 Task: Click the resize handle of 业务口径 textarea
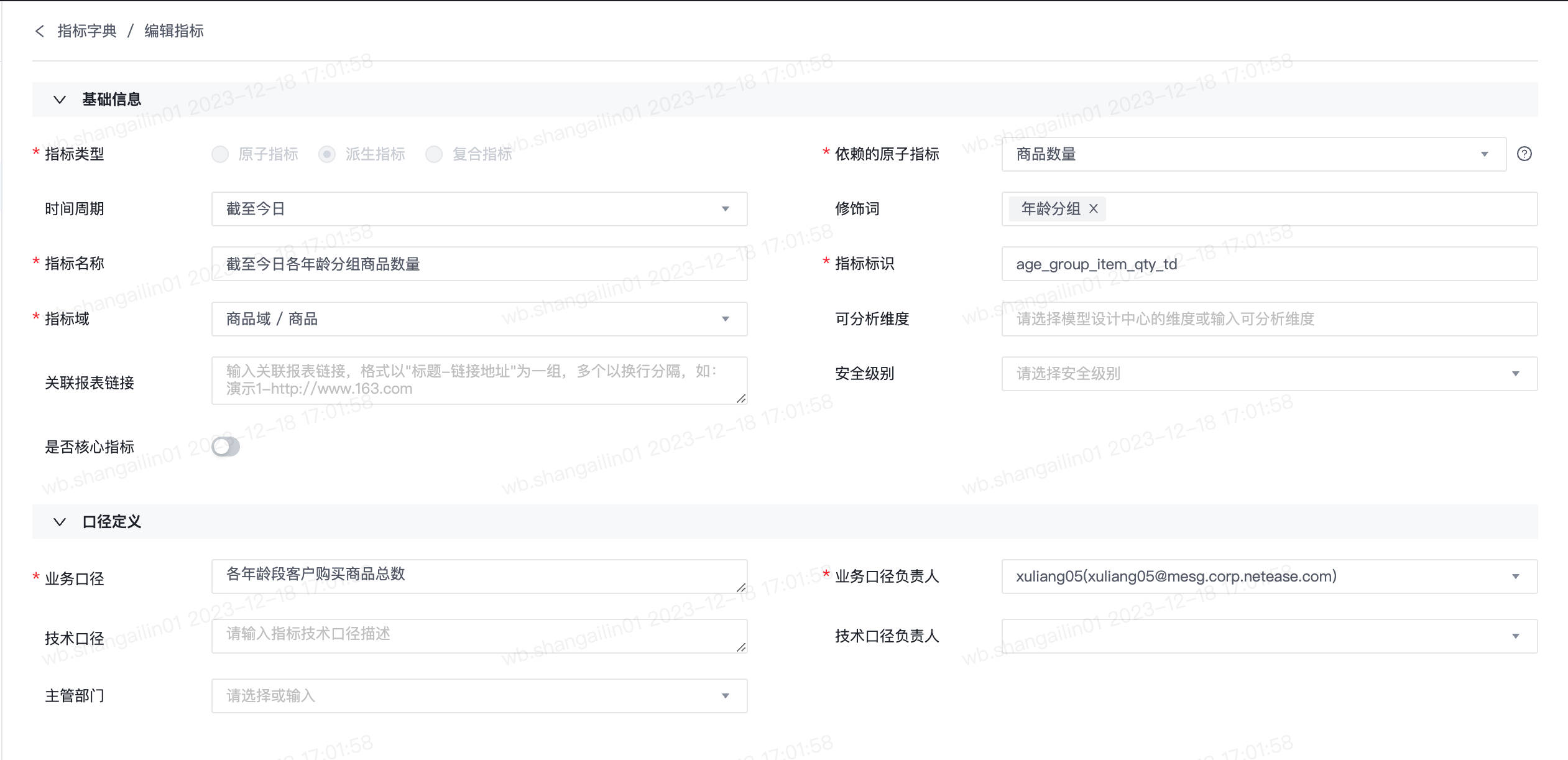pyautogui.click(x=741, y=588)
